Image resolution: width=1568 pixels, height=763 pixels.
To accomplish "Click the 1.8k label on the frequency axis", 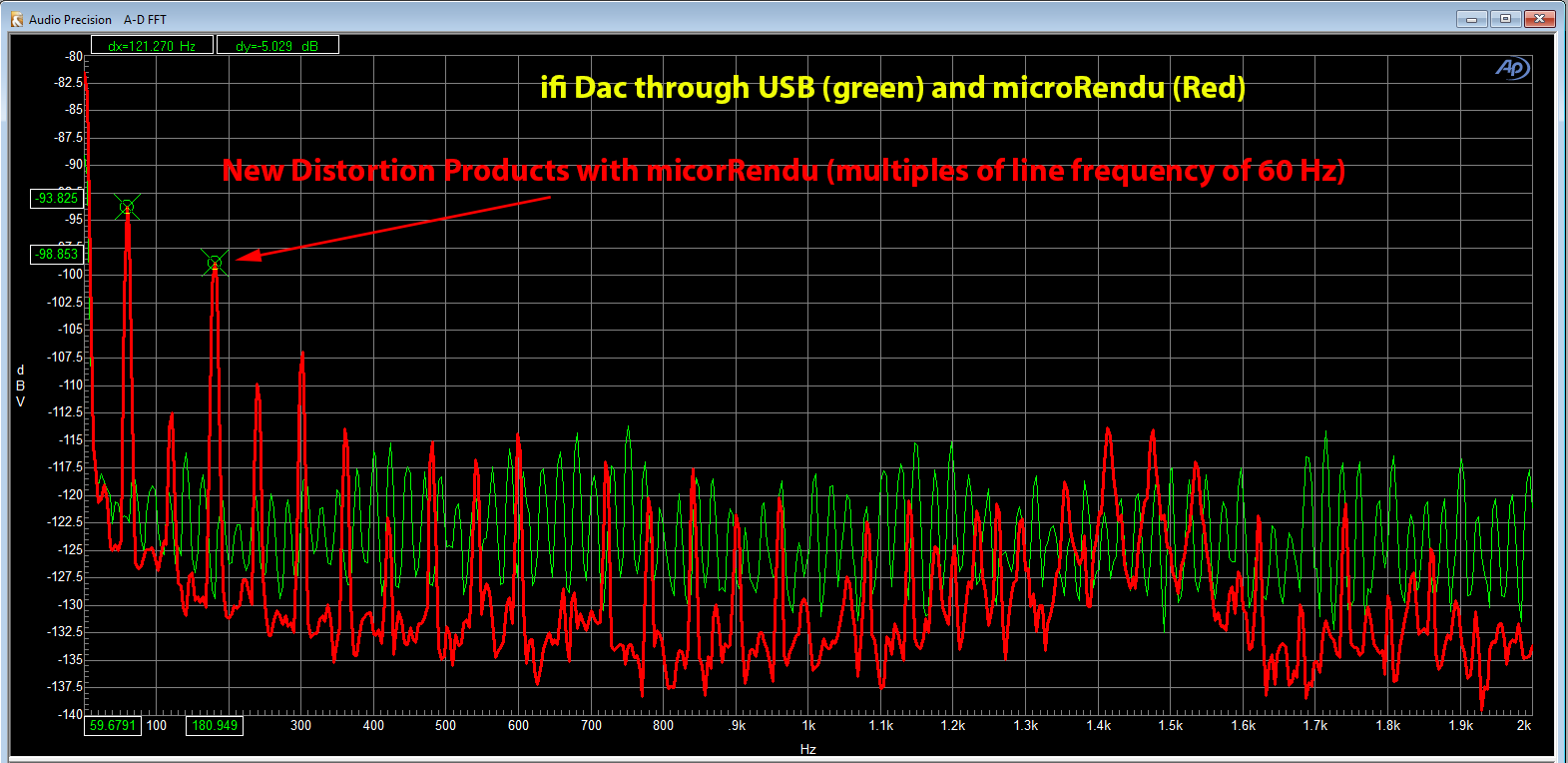I will 1388,725.
